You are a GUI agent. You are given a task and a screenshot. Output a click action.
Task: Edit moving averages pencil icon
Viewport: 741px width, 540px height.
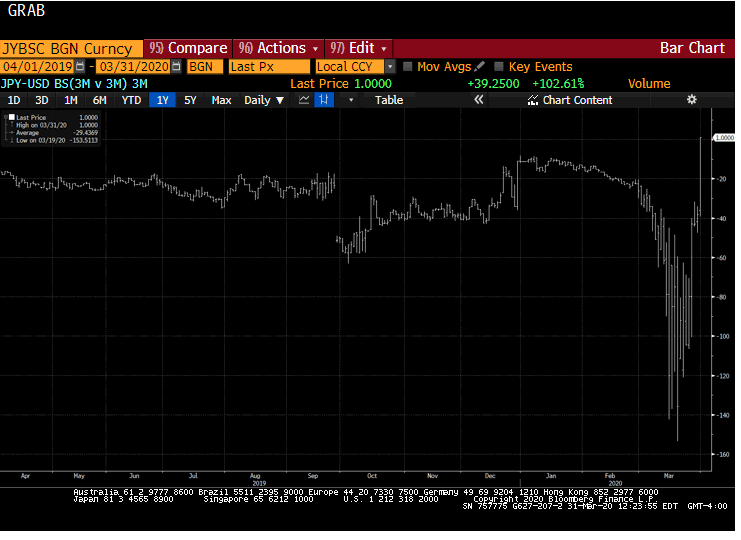tap(480, 66)
